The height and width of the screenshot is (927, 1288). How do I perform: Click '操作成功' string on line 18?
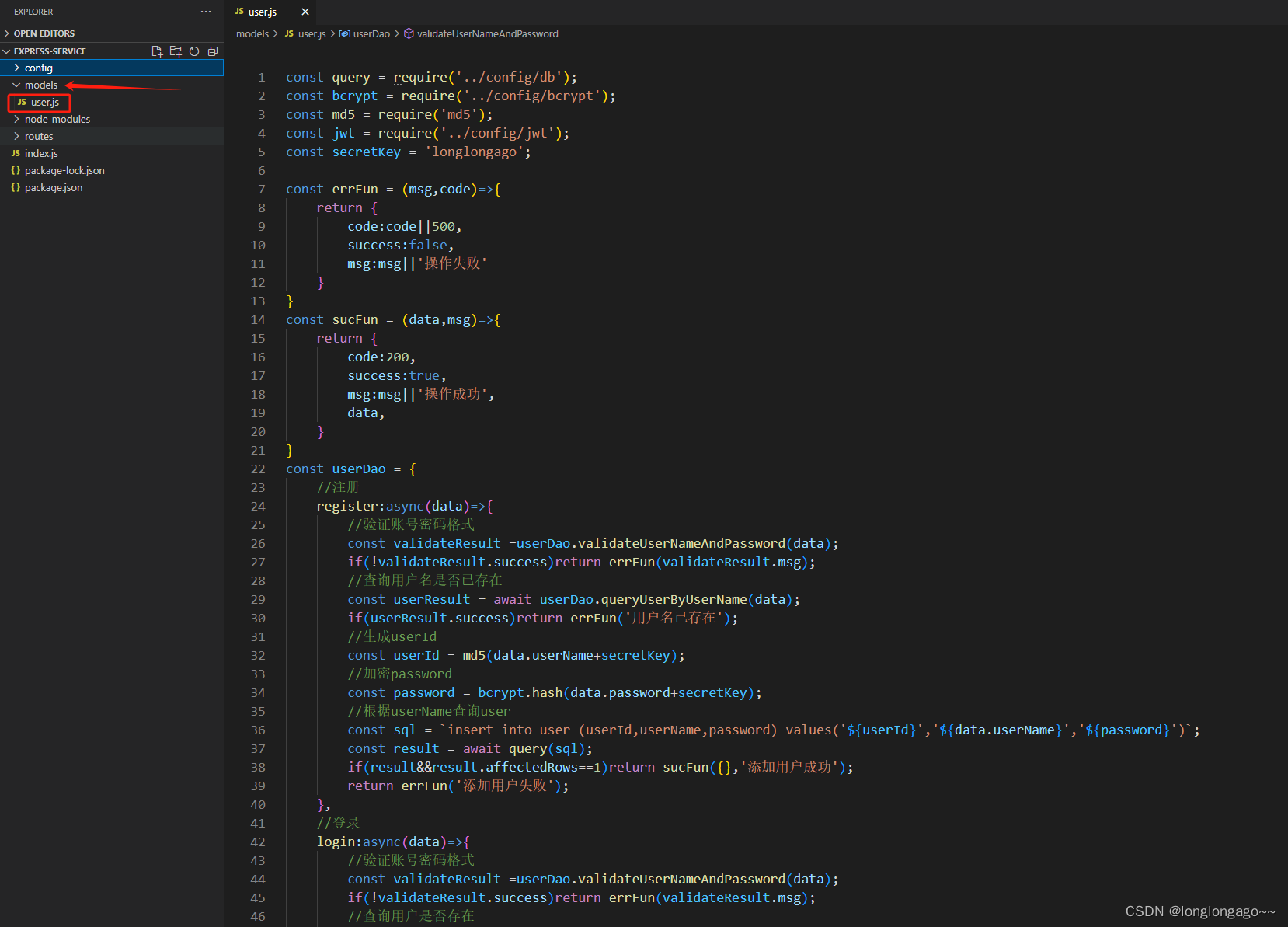pos(452,394)
